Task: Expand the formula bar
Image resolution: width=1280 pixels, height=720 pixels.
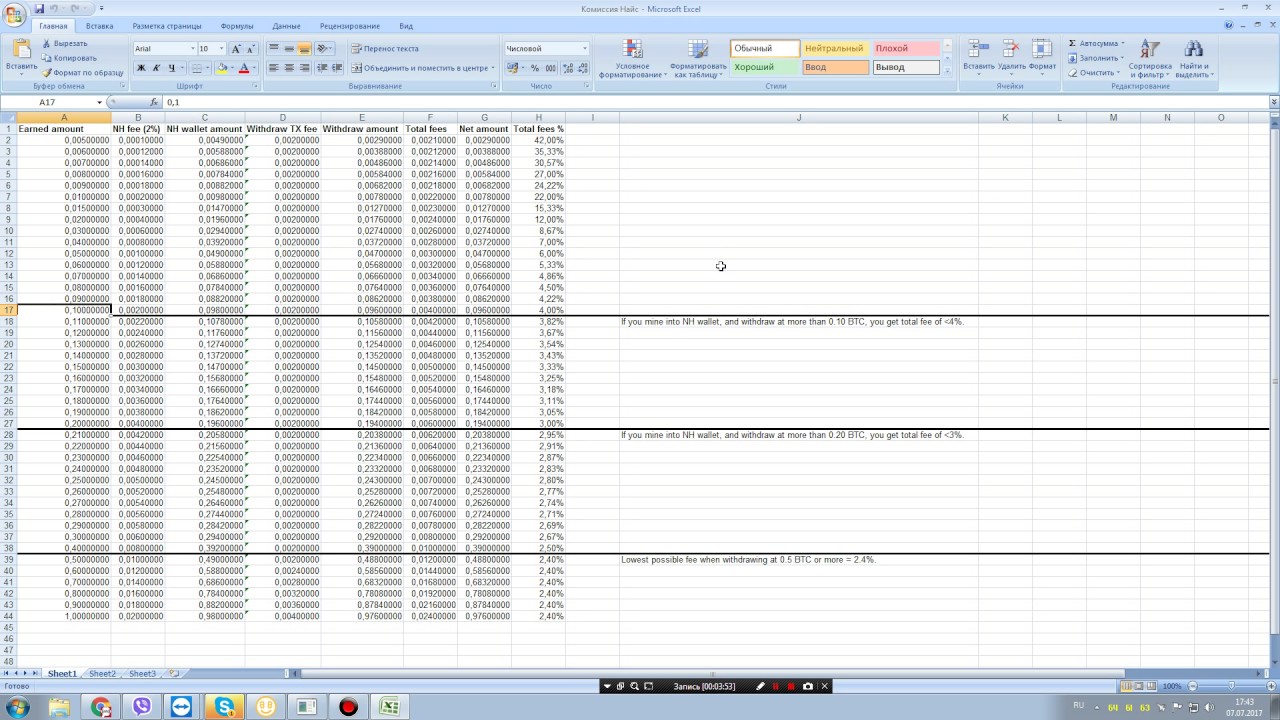Action: point(1274,102)
